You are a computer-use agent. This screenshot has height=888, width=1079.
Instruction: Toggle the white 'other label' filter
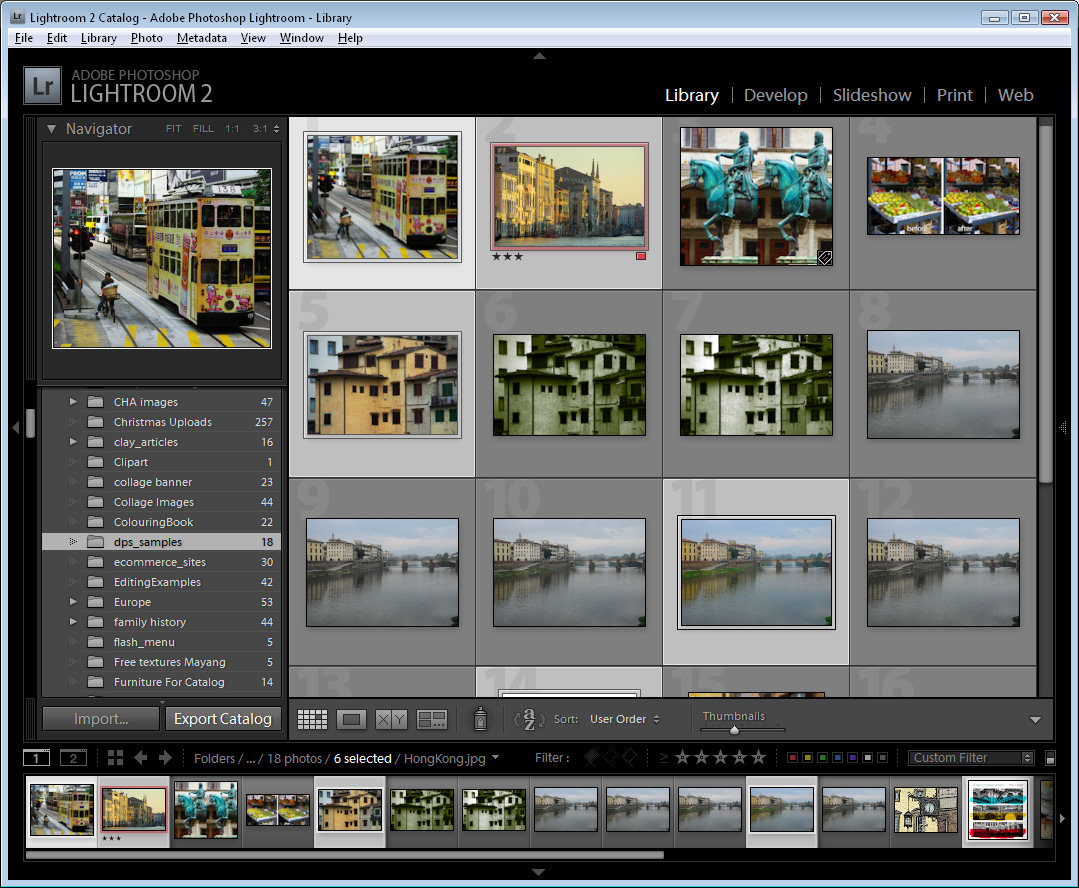(868, 757)
